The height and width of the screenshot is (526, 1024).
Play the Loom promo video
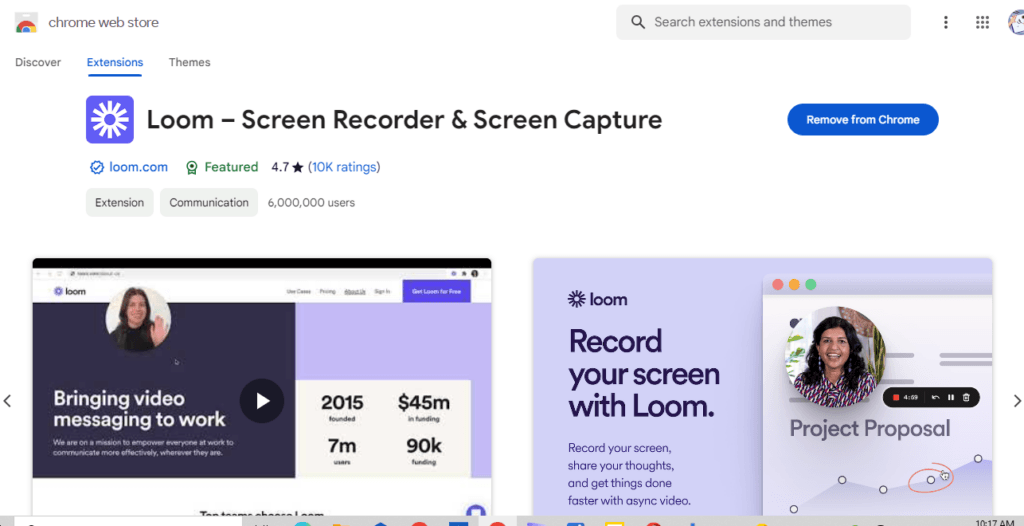262,401
